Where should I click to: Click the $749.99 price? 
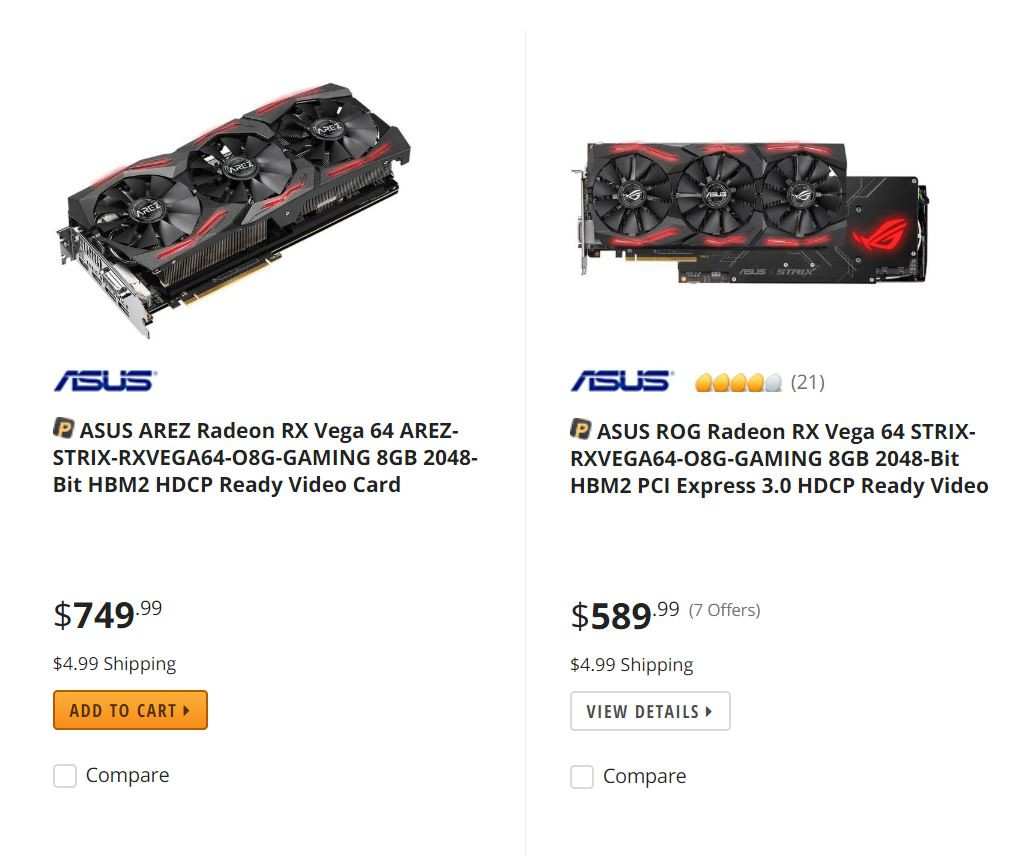coord(107,614)
